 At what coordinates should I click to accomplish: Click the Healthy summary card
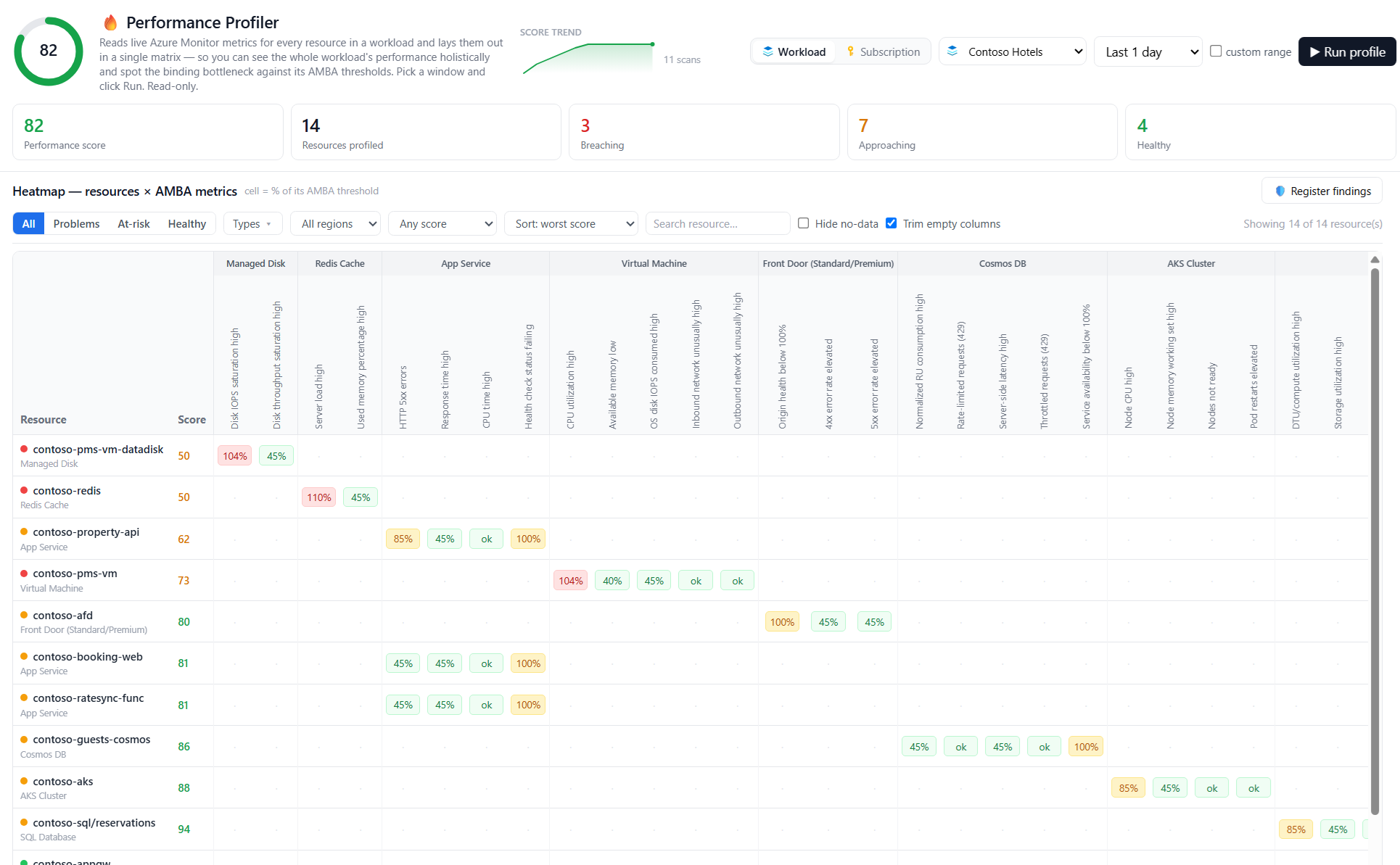coord(1260,132)
